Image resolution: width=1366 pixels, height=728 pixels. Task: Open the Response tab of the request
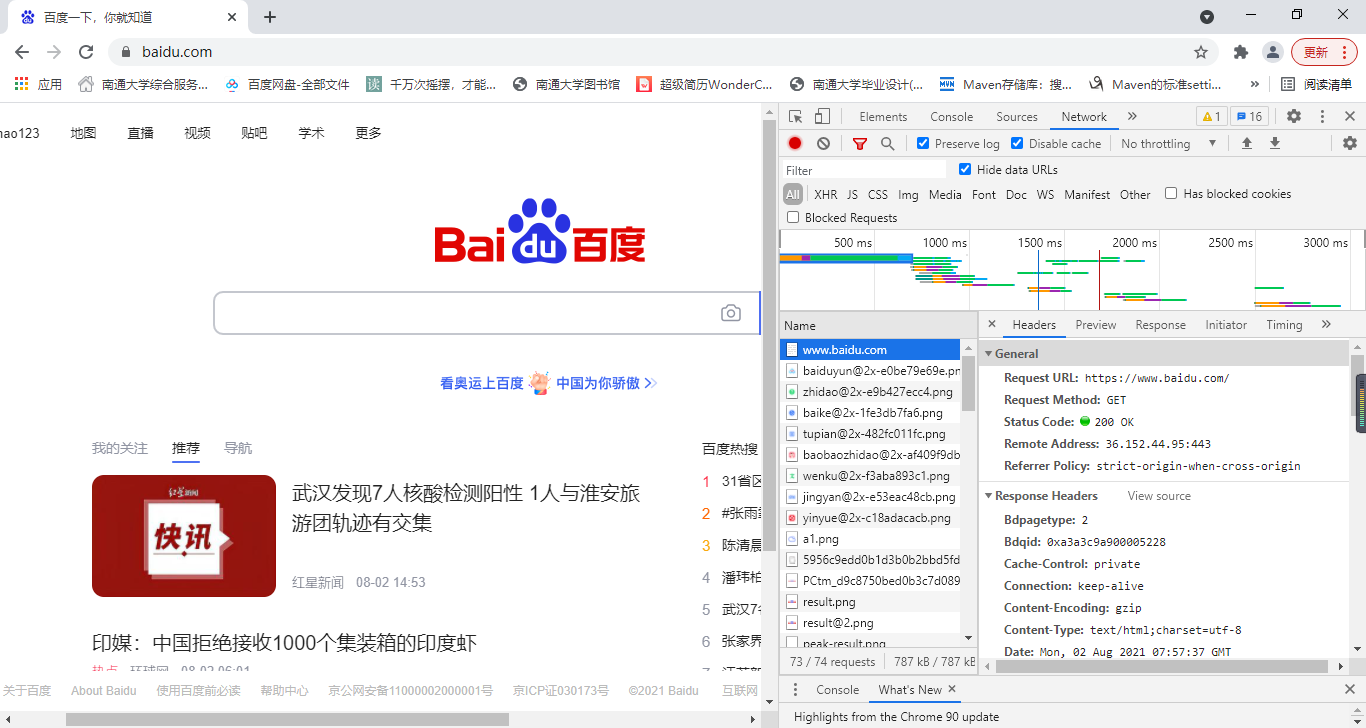pos(1161,325)
